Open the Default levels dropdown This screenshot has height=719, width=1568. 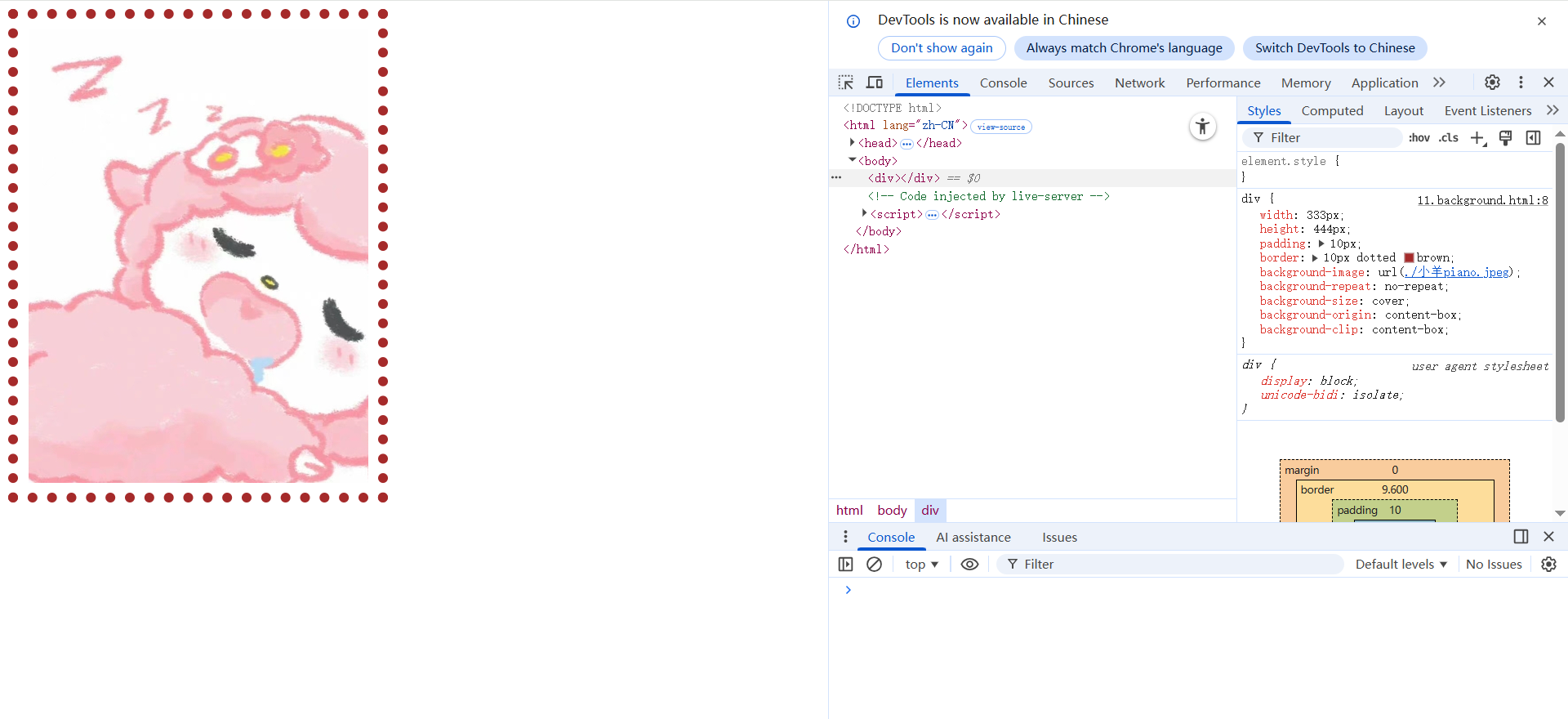click(x=1401, y=565)
